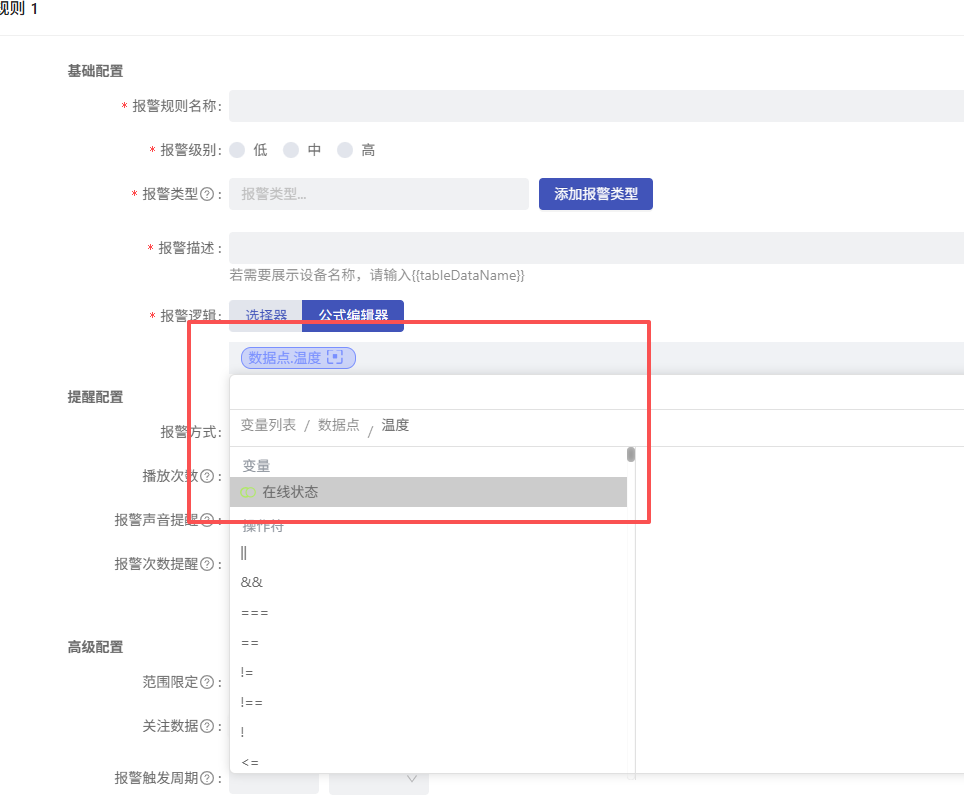Image resolution: width=964 pixels, height=798 pixels.
Task: Insert the == operator
Action: coord(250,643)
